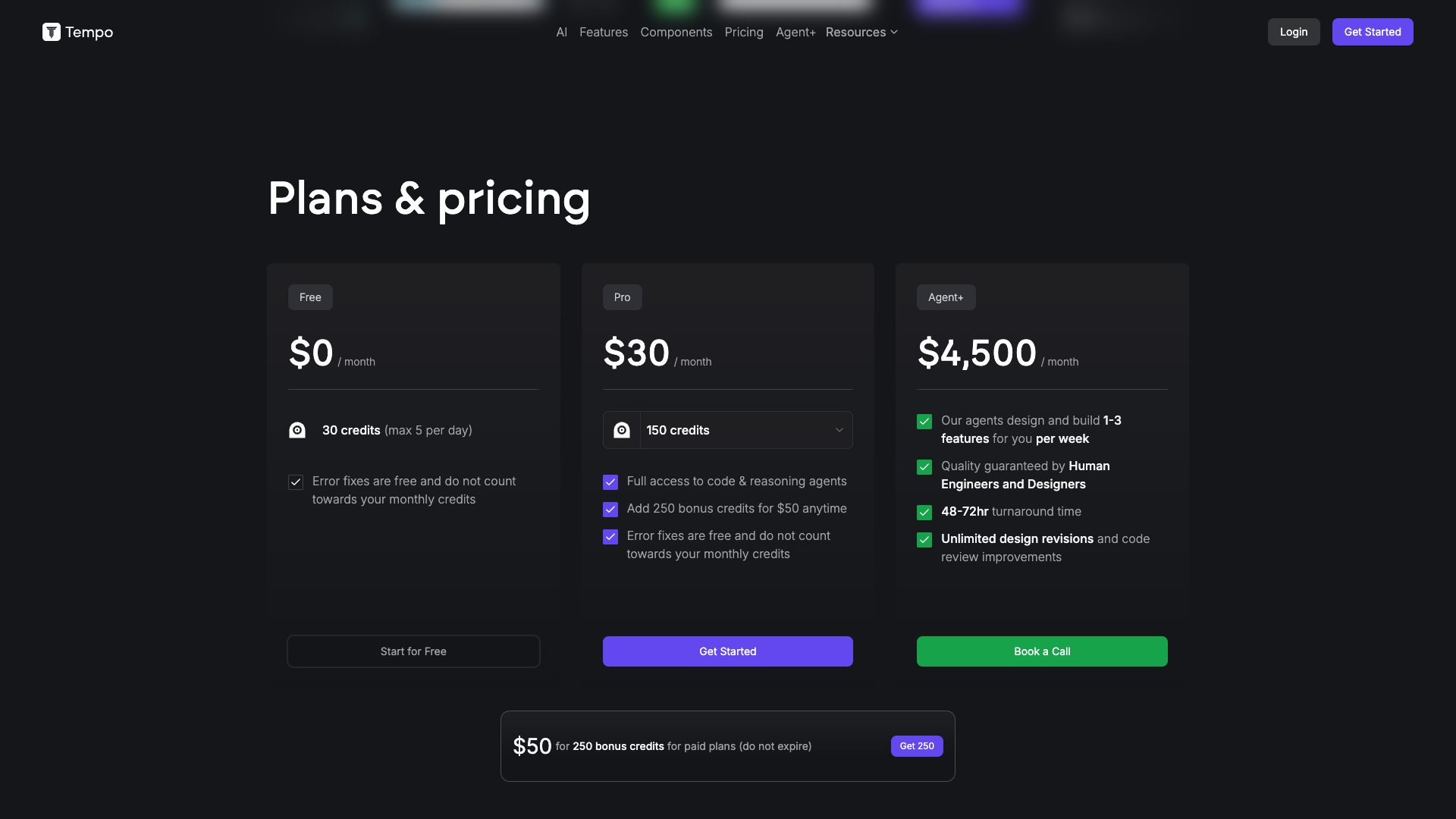
Task: Toggle the Free plan error fixes checkbox
Action: (296, 482)
